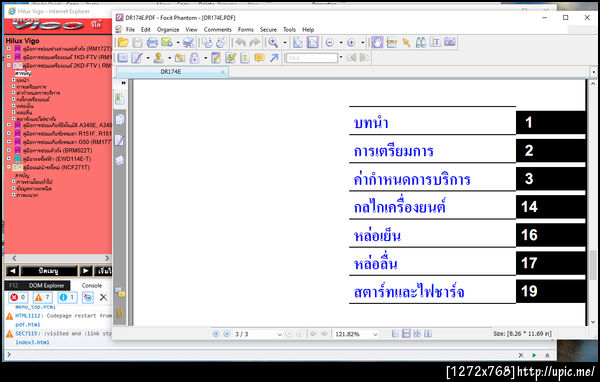Open the Forms menu
600x382 pixels.
245,29
